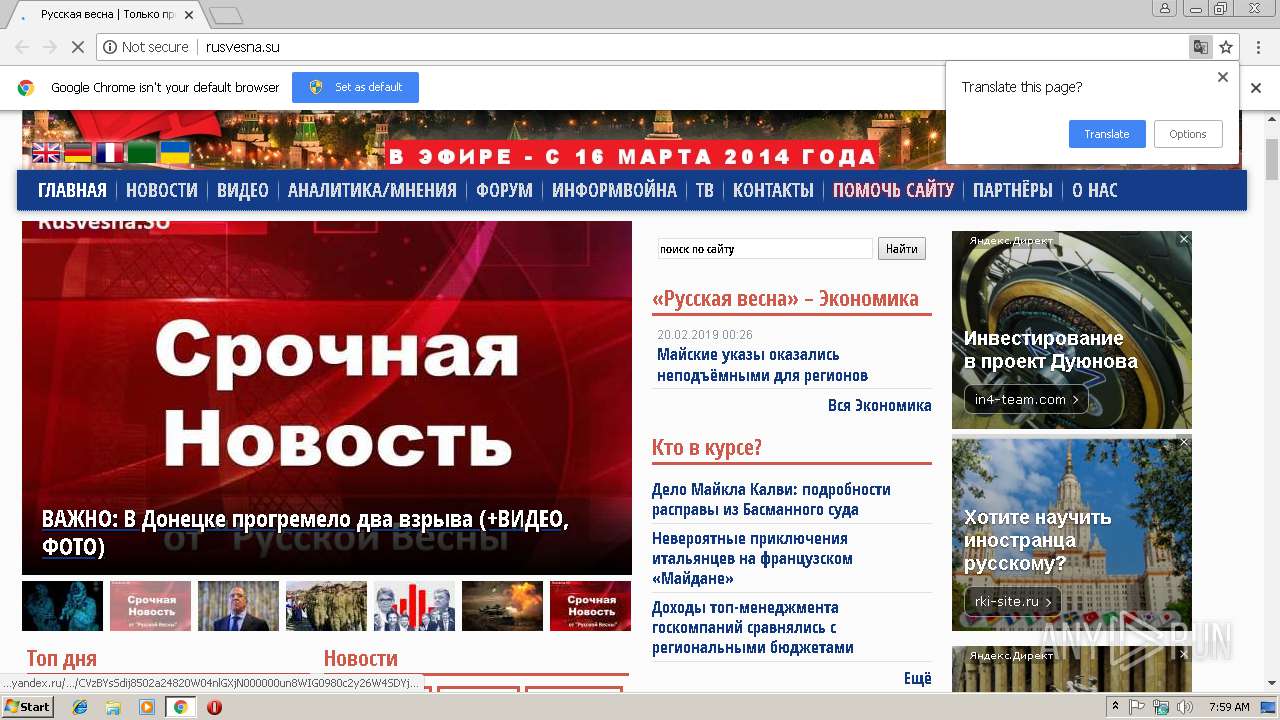Open the ПАРТНЁРЫ page
1280x720 pixels.
pyautogui.click(x=1013, y=190)
